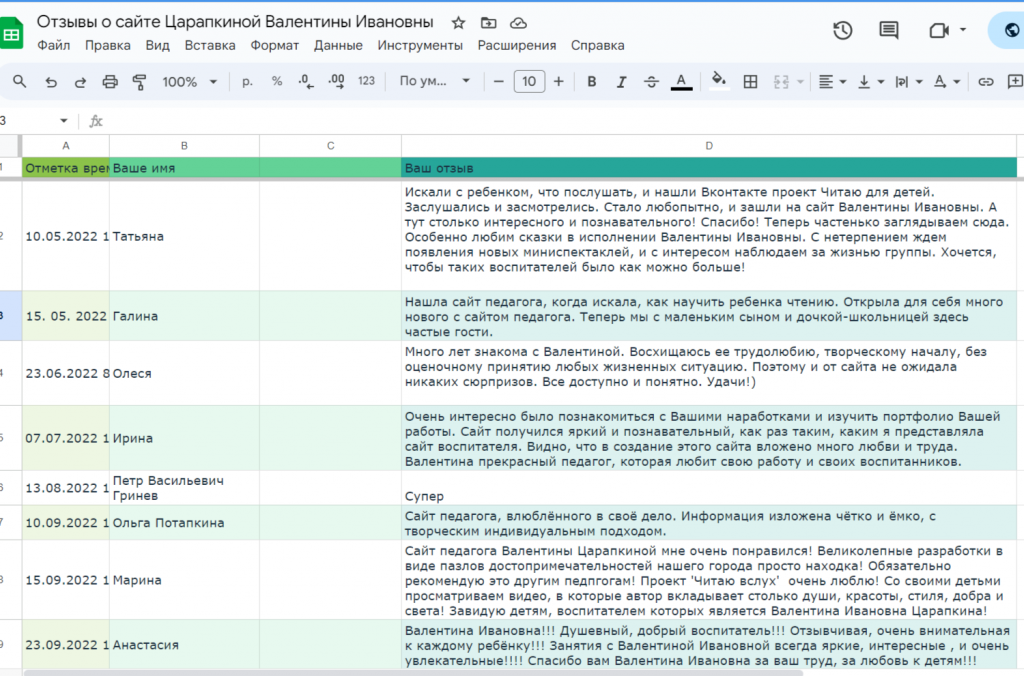Open the fill color bucket
Image resolution: width=1024 pixels, height=676 pixels.
tap(717, 82)
